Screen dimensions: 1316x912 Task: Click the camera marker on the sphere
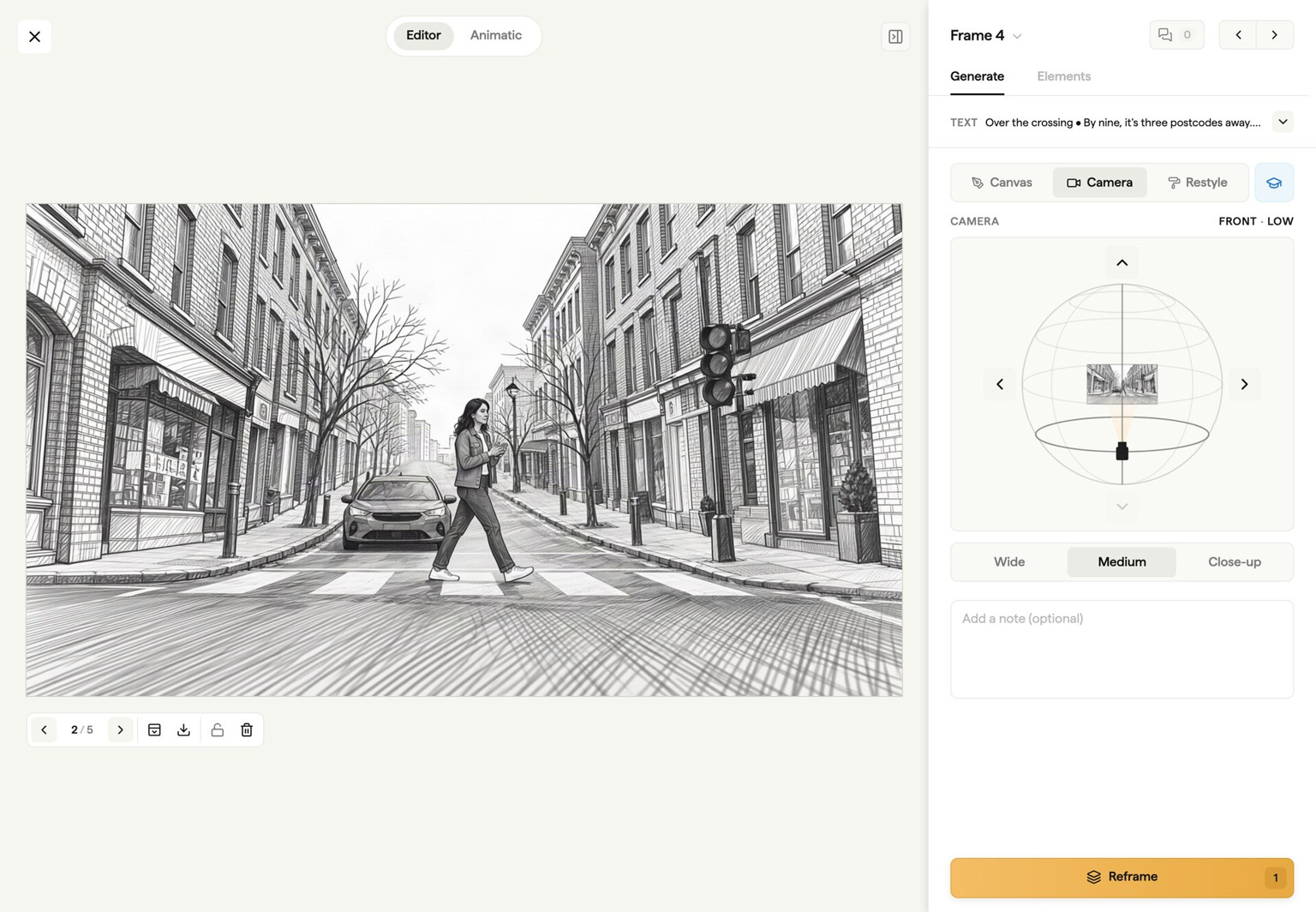(x=1122, y=451)
